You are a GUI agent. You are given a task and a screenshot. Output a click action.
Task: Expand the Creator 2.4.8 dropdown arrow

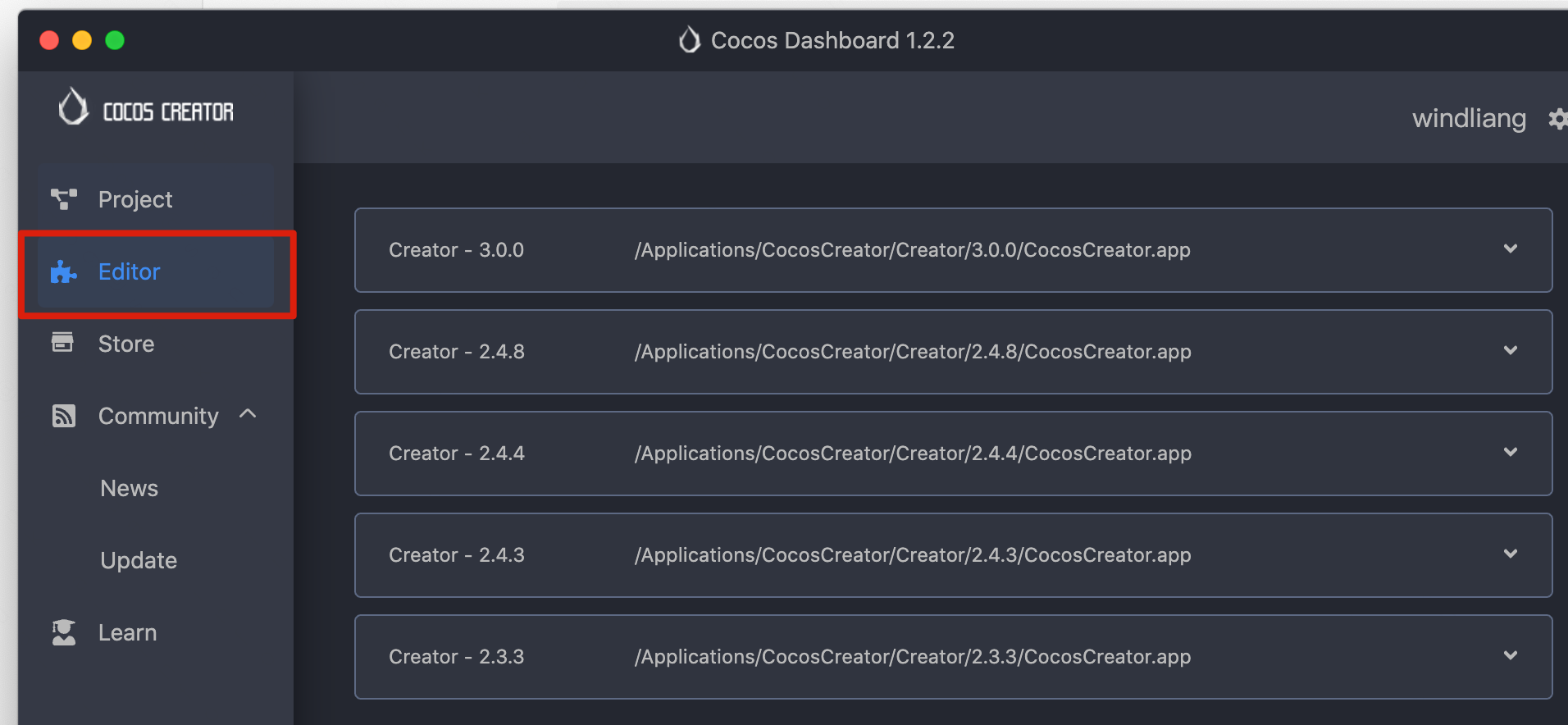tap(1511, 350)
